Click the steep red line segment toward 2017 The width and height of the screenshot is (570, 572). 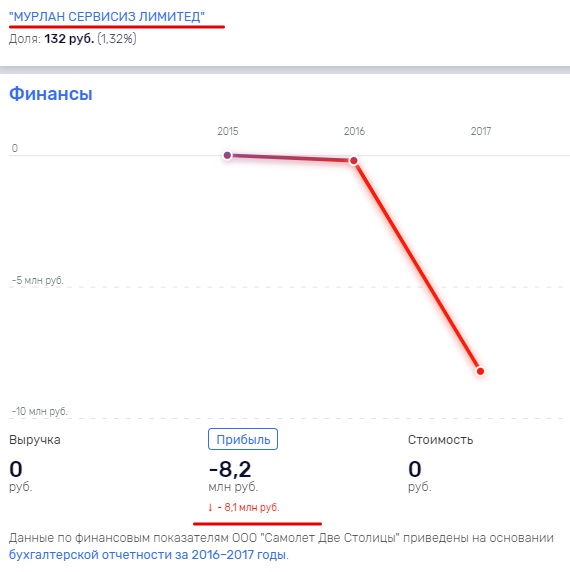(417, 266)
